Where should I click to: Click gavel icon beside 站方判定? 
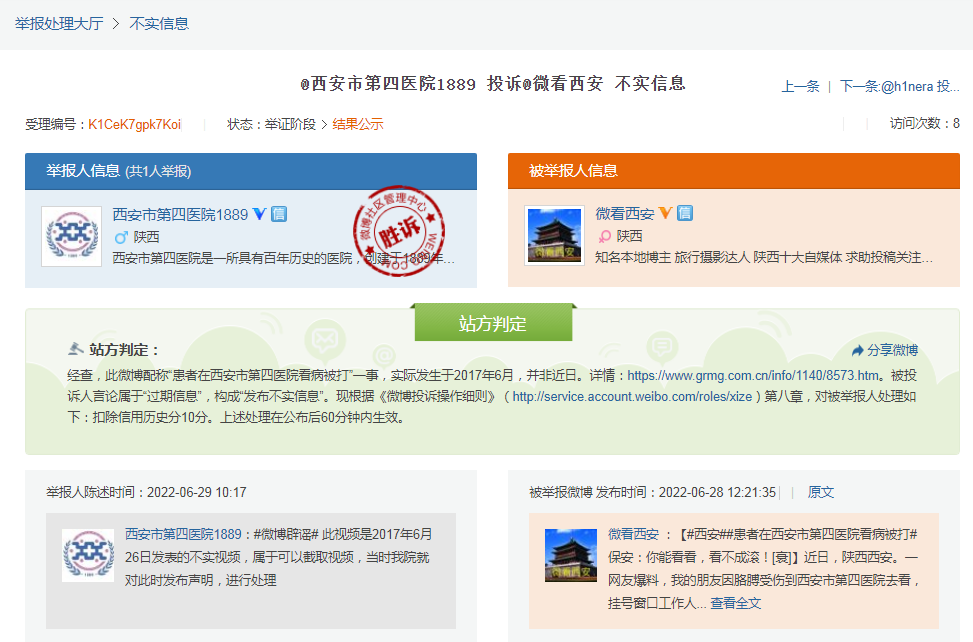point(76,349)
